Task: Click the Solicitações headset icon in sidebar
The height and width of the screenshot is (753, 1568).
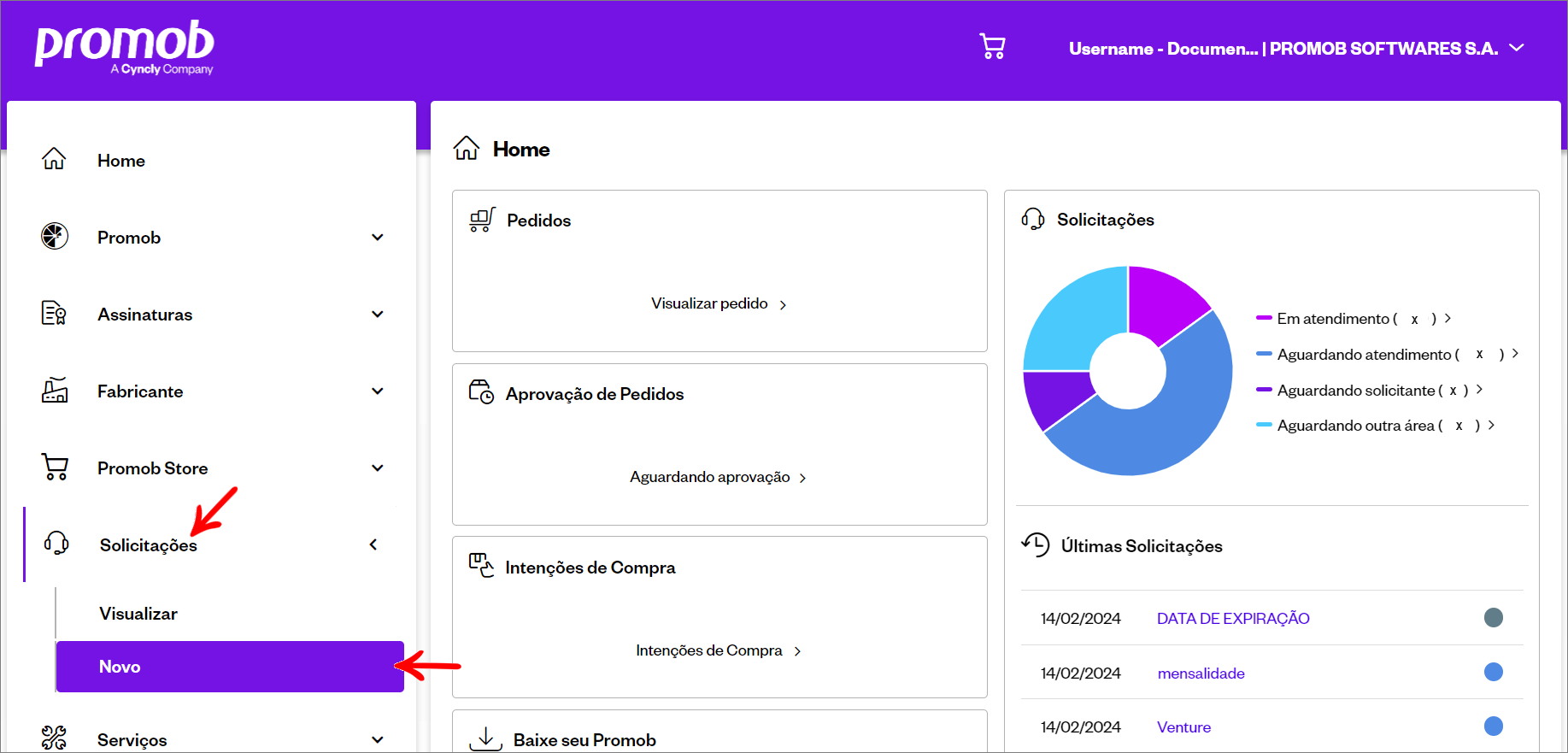Action: (x=56, y=543)
